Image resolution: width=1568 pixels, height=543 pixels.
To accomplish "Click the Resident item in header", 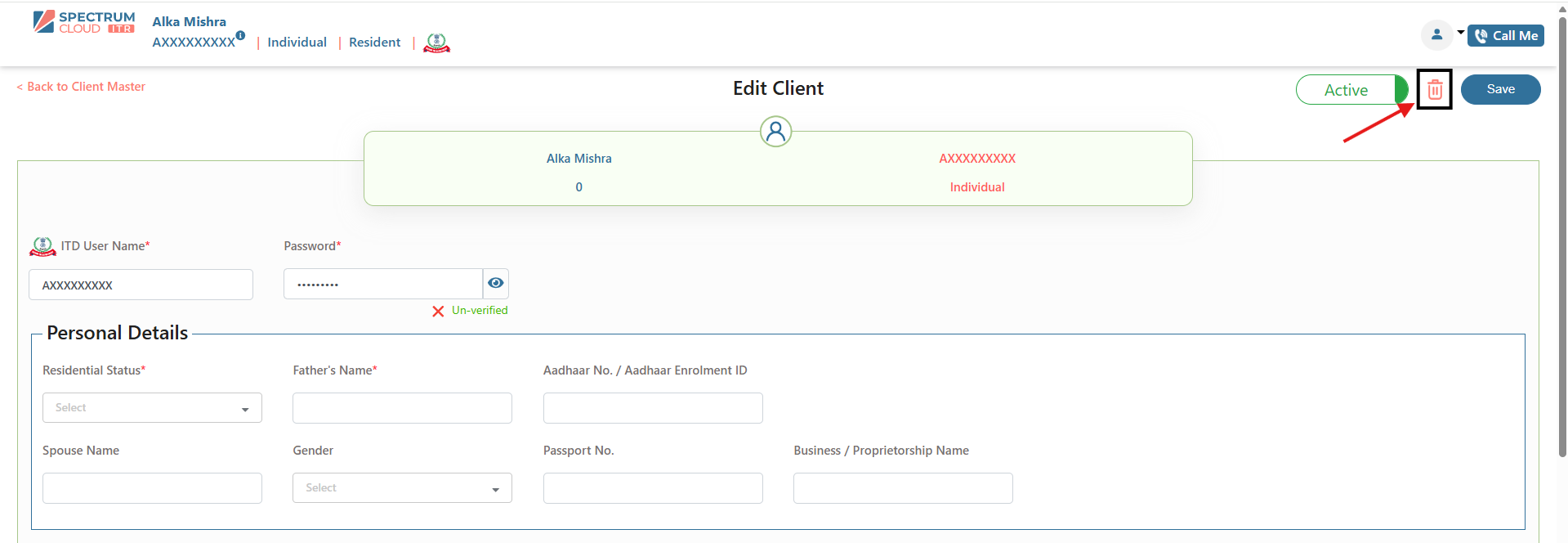I will coord(374,43).
